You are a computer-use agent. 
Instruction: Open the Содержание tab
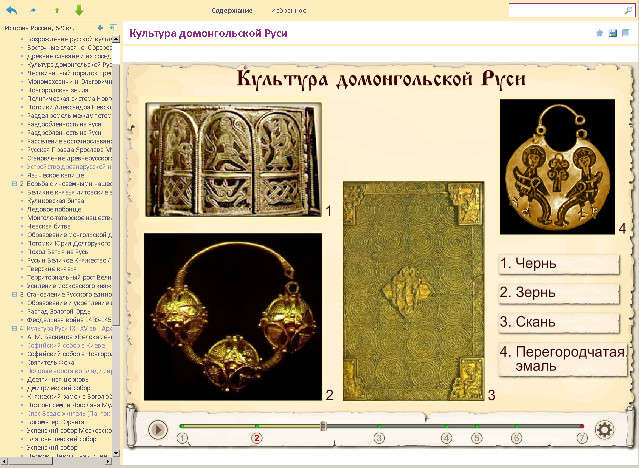[x=231, y=11]
